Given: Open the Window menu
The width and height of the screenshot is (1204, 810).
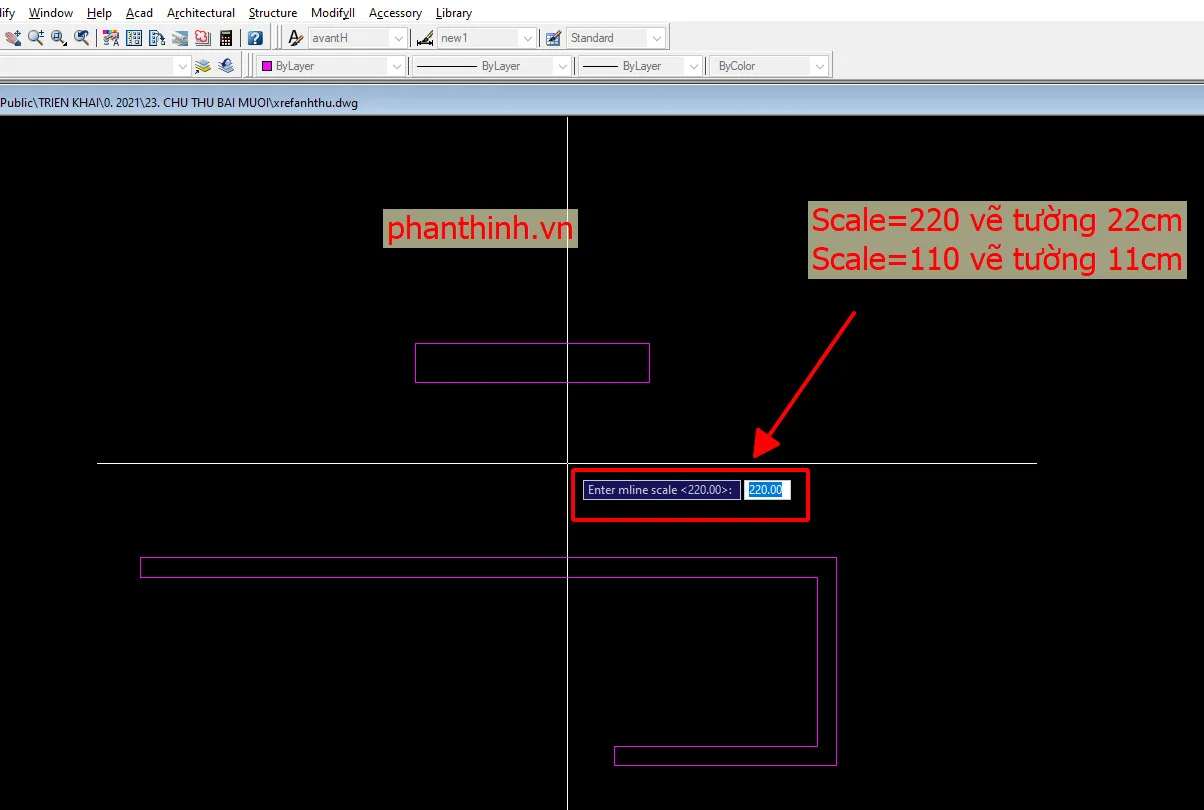Looking at the screenshot, I should [x=51, y=13].
